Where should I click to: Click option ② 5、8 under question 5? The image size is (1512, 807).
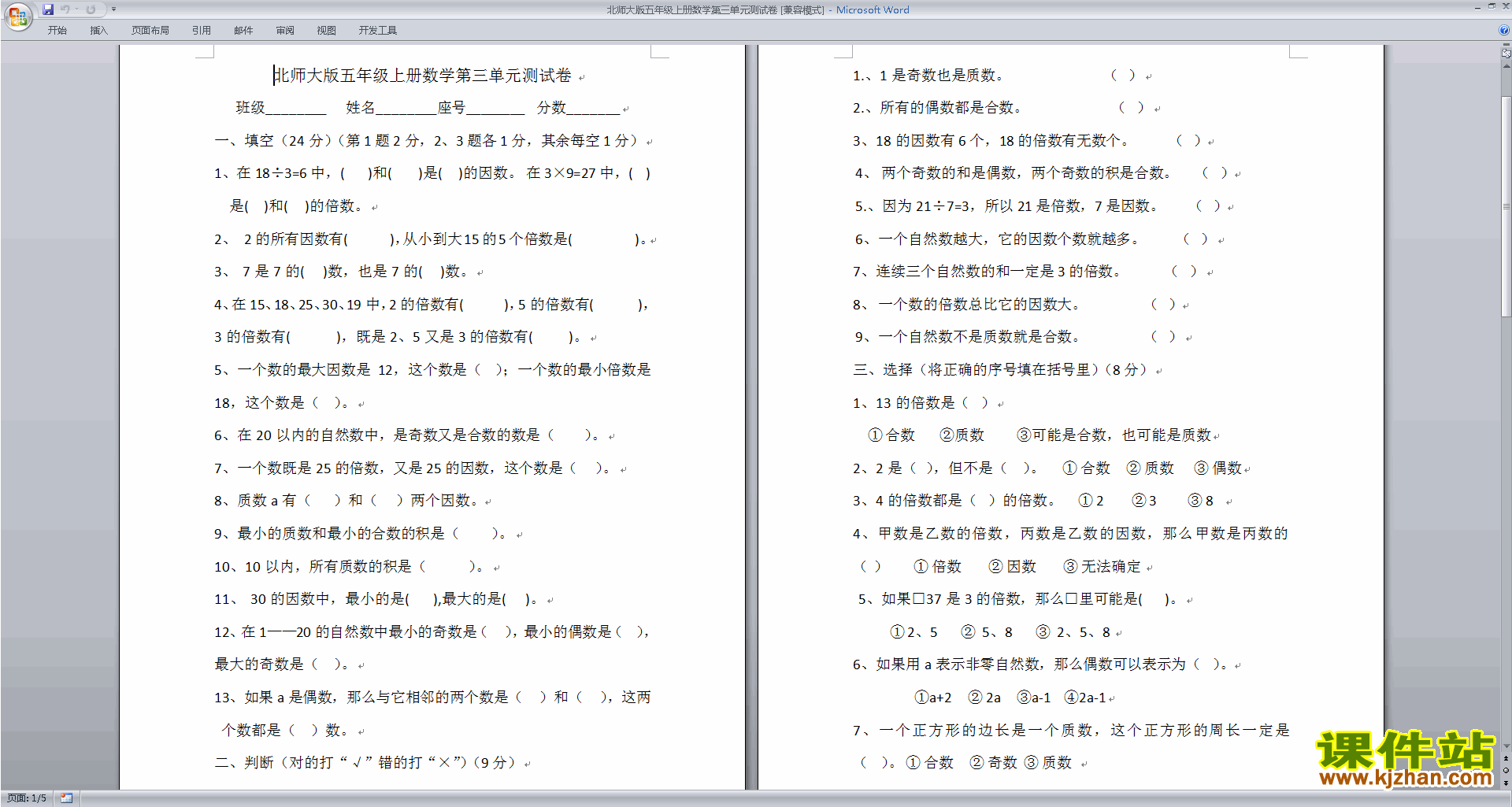987,632
